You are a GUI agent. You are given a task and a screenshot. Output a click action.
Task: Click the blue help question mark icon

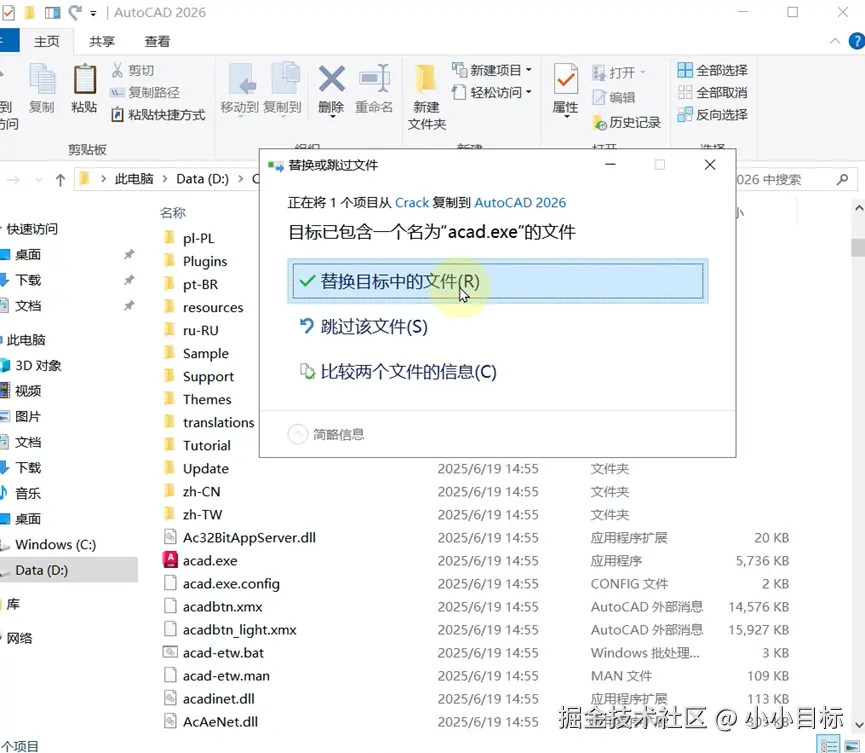coord(857,41)
